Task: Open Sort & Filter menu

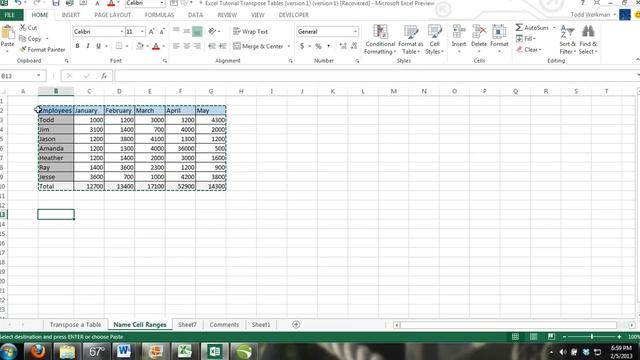Action: 567,40
